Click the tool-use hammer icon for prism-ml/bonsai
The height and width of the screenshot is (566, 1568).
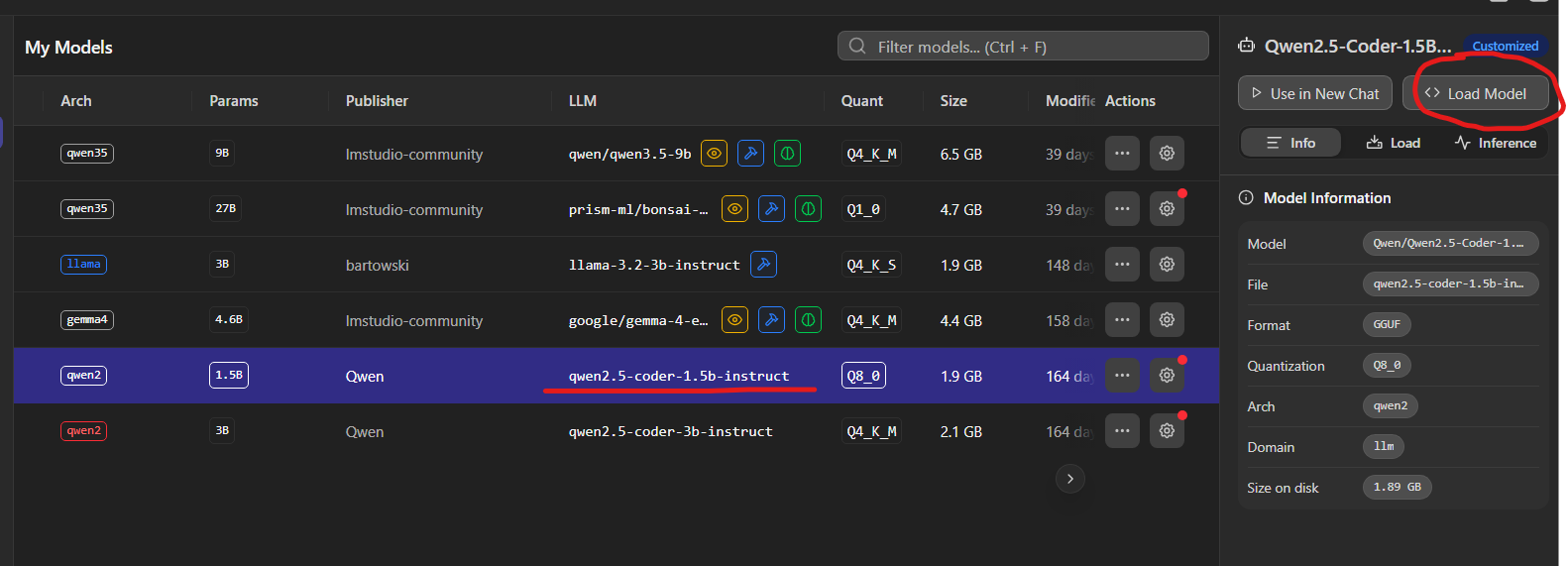point(771,209)
